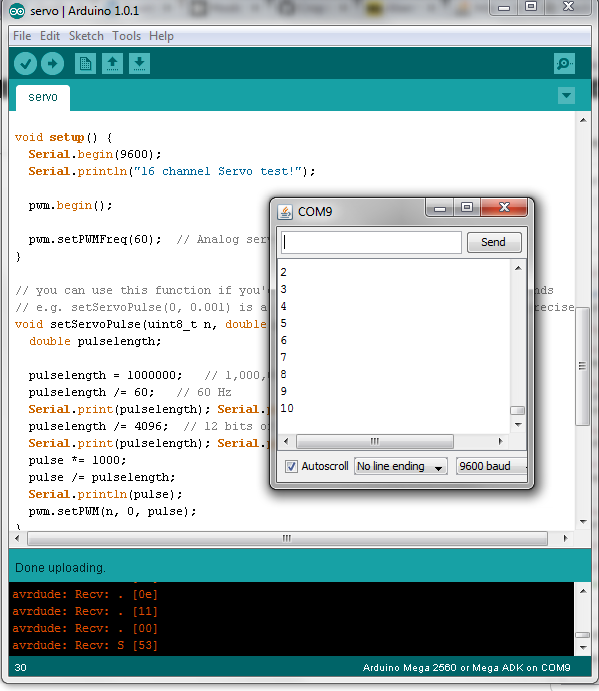Click serial monitor scroll left arrow
This screenshot has height=691, width=599.
[x=286, y=441]
